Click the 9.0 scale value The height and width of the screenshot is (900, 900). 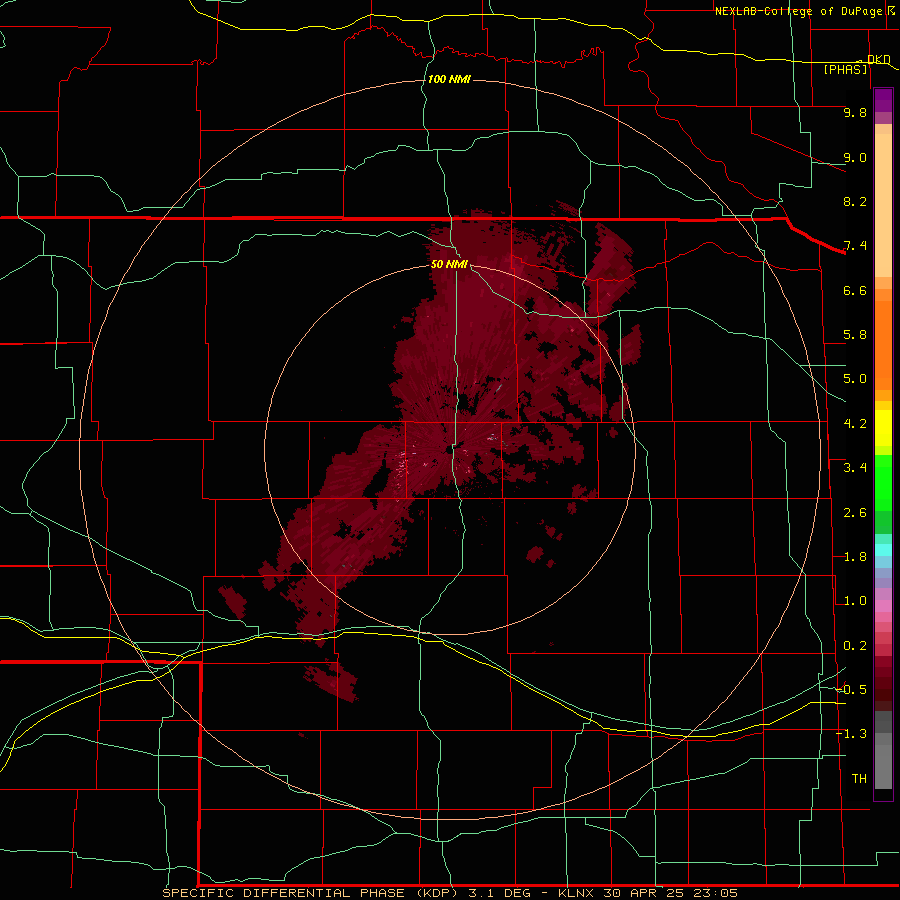[x=855, y=157]
